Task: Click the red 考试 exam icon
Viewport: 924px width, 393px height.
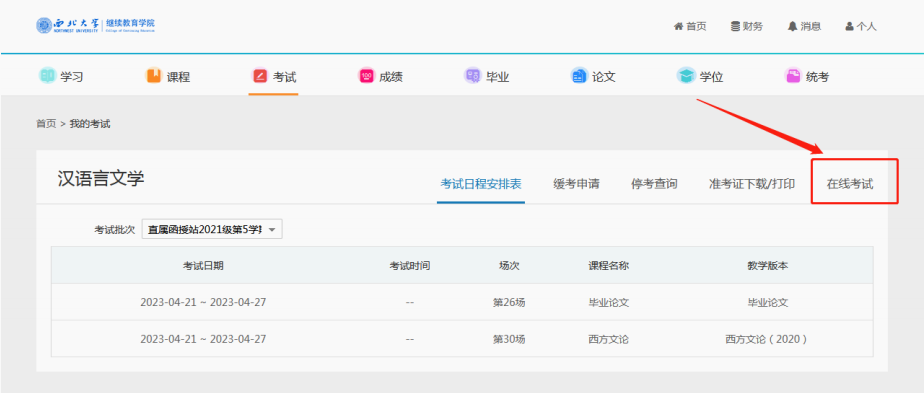Action: point(260,76)
